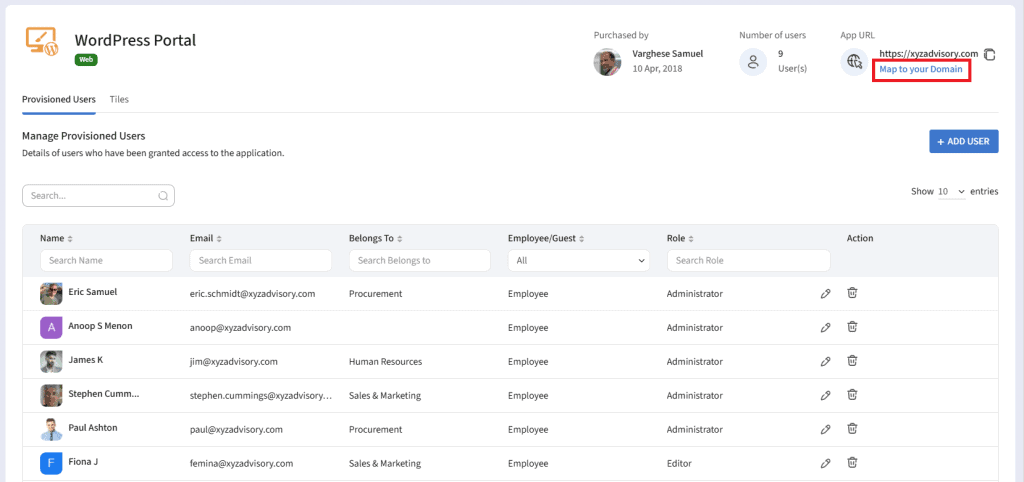1024x482 pixels.
Task: Focus the Search Email filter field
Action: tap(260, 260)
